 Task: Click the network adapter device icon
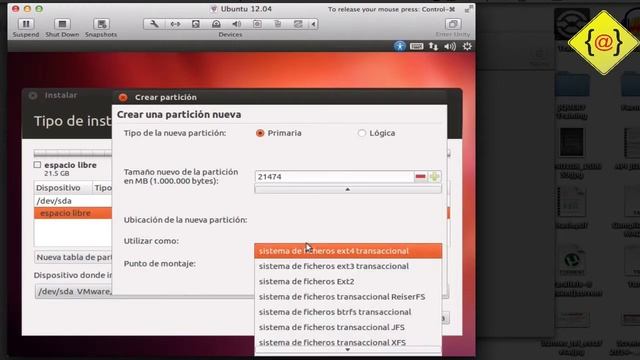coord(175,24)
